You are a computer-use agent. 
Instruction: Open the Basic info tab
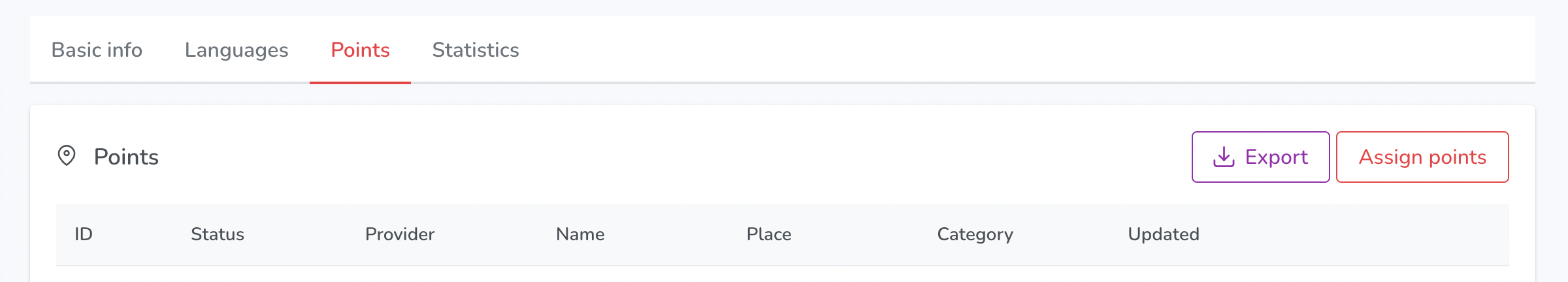97,50
